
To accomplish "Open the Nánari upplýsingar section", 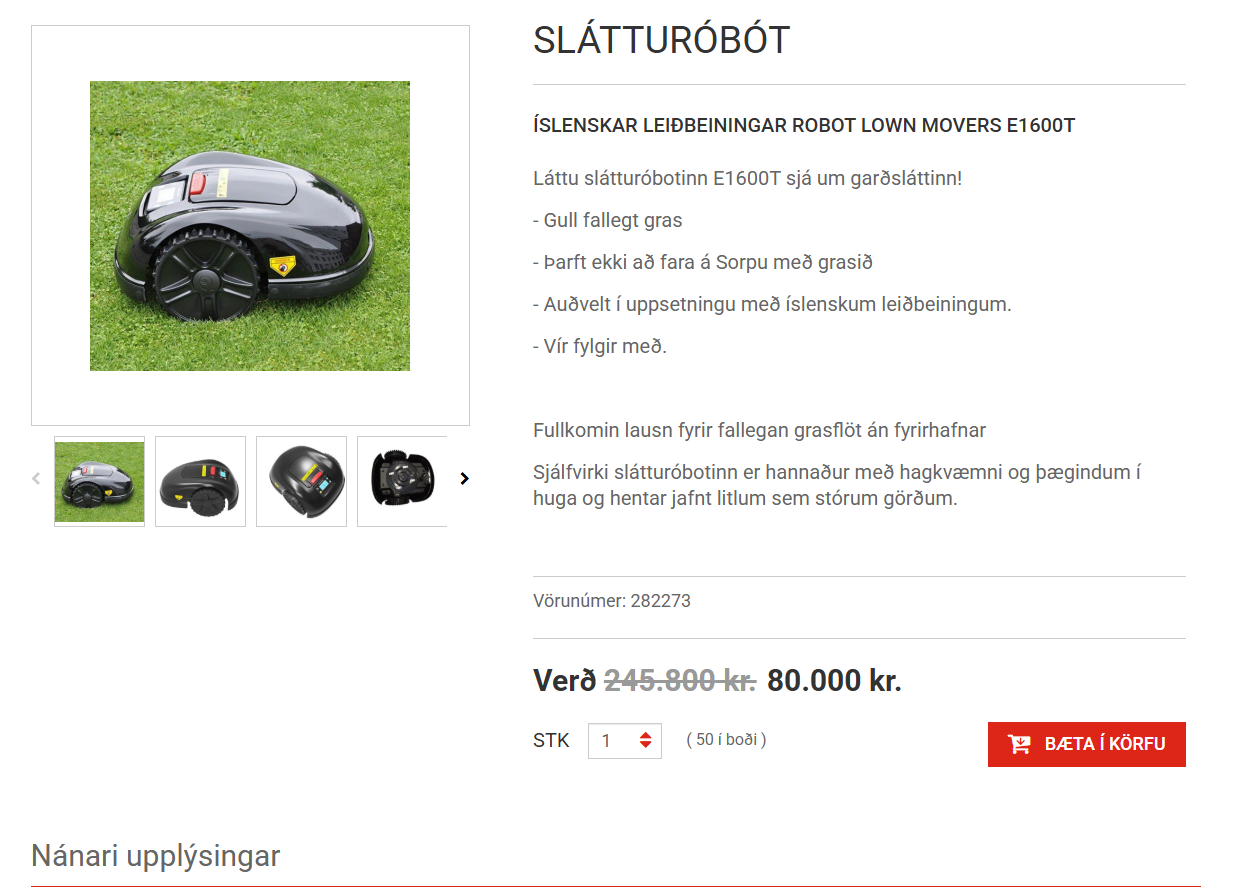I will 155,856.
